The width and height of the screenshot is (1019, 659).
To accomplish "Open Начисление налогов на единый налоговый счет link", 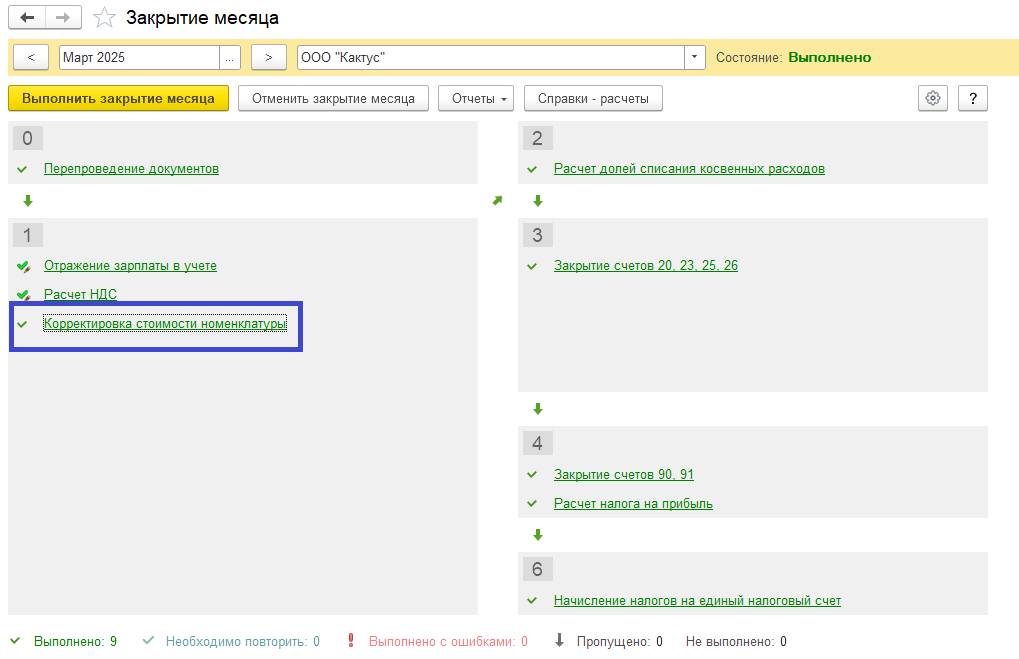I will (697, 601).
